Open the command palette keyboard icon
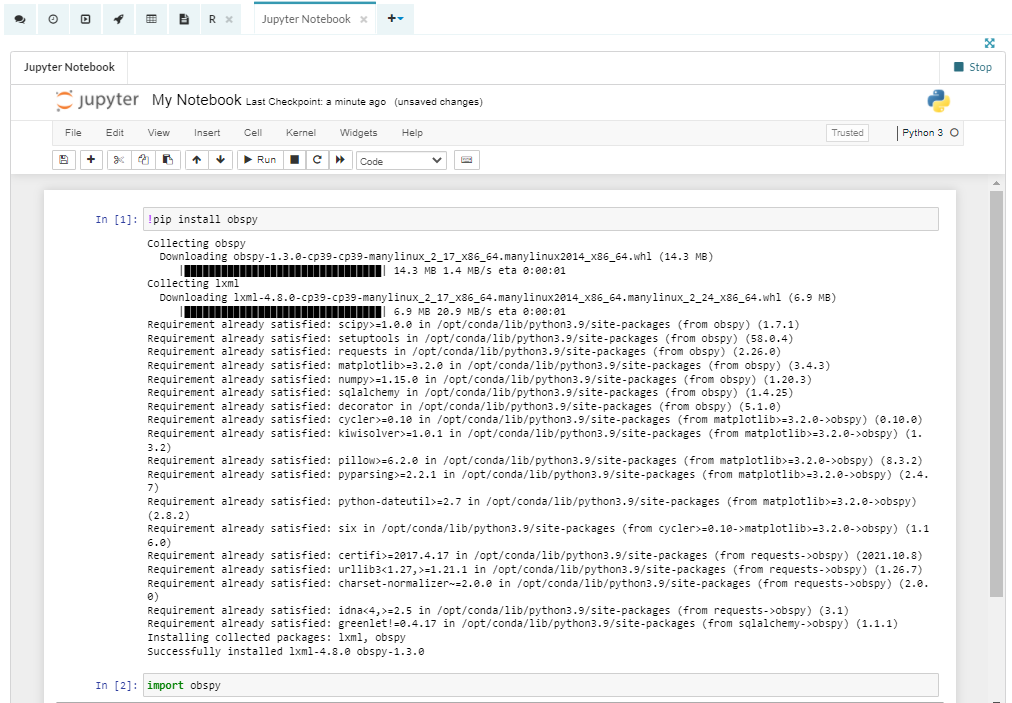Viewport: 1012px width, 703px height. pos(466,160)
